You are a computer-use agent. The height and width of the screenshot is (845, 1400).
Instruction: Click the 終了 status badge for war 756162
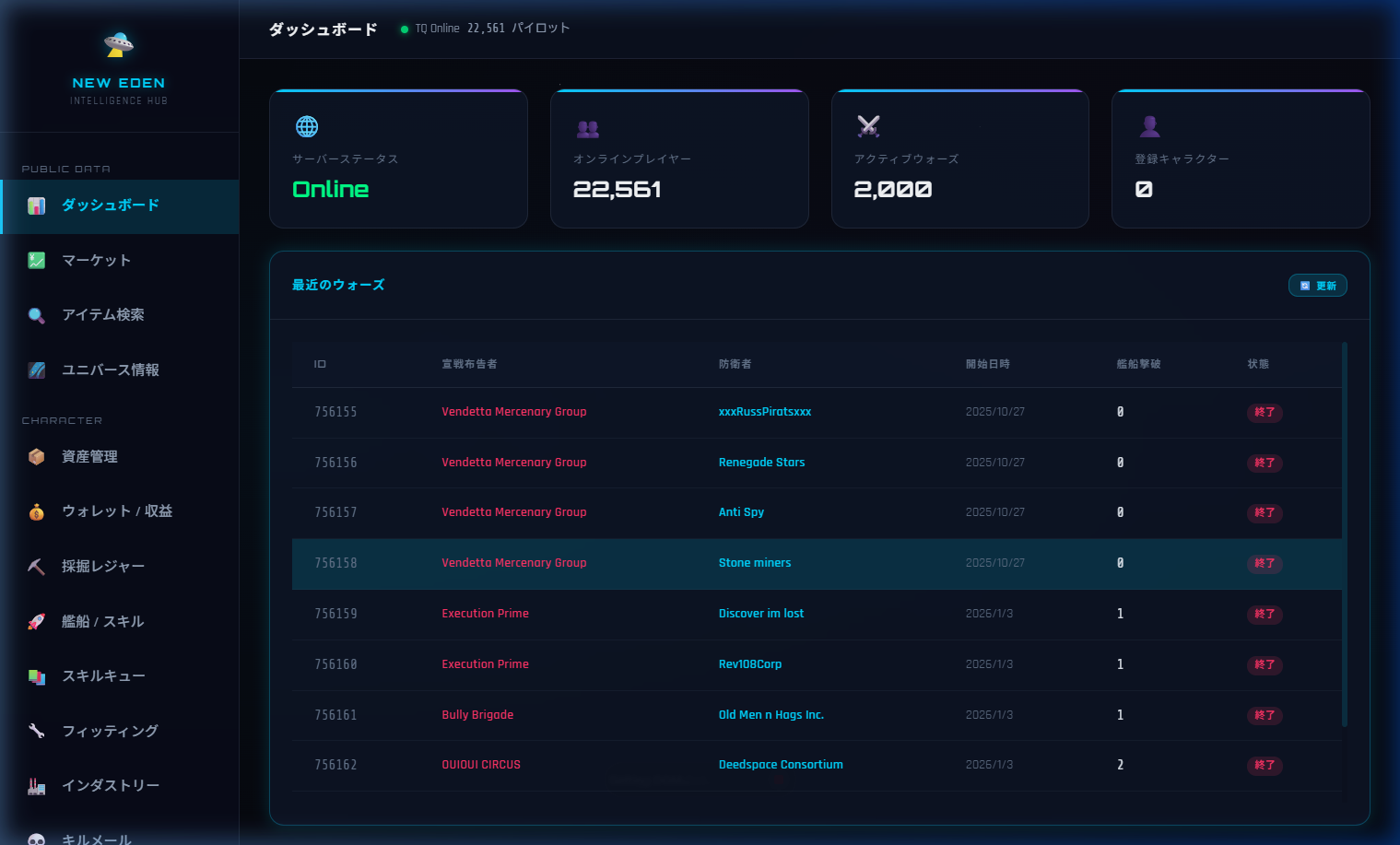[1265, 765]
